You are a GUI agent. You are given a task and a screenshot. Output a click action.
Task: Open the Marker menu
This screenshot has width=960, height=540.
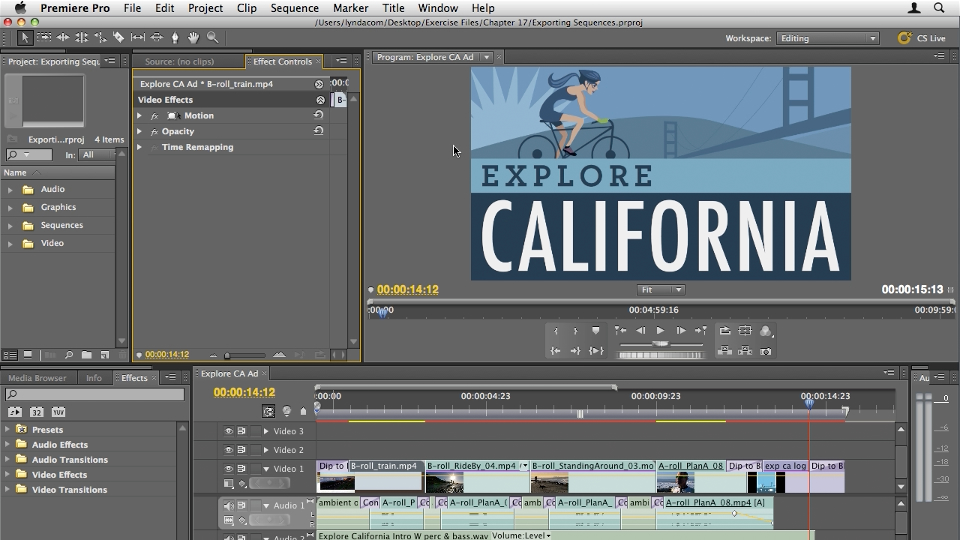(351, 8)
